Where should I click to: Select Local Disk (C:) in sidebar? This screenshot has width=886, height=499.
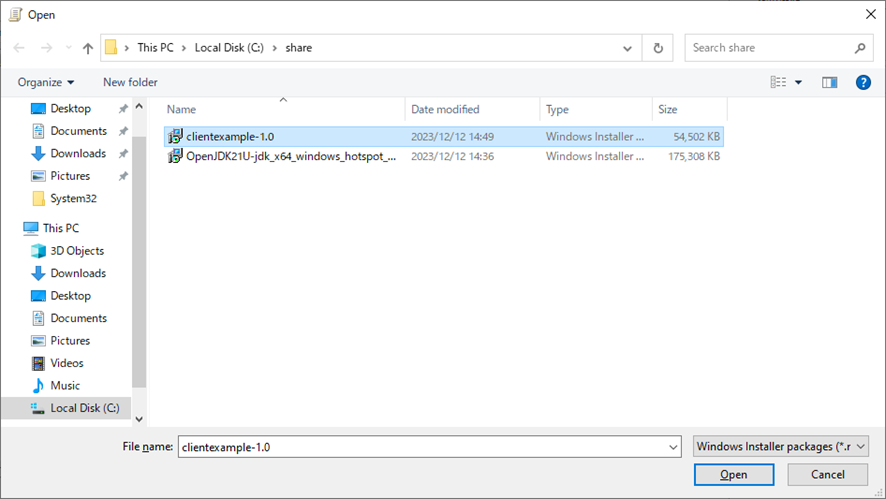click(66, 408)
